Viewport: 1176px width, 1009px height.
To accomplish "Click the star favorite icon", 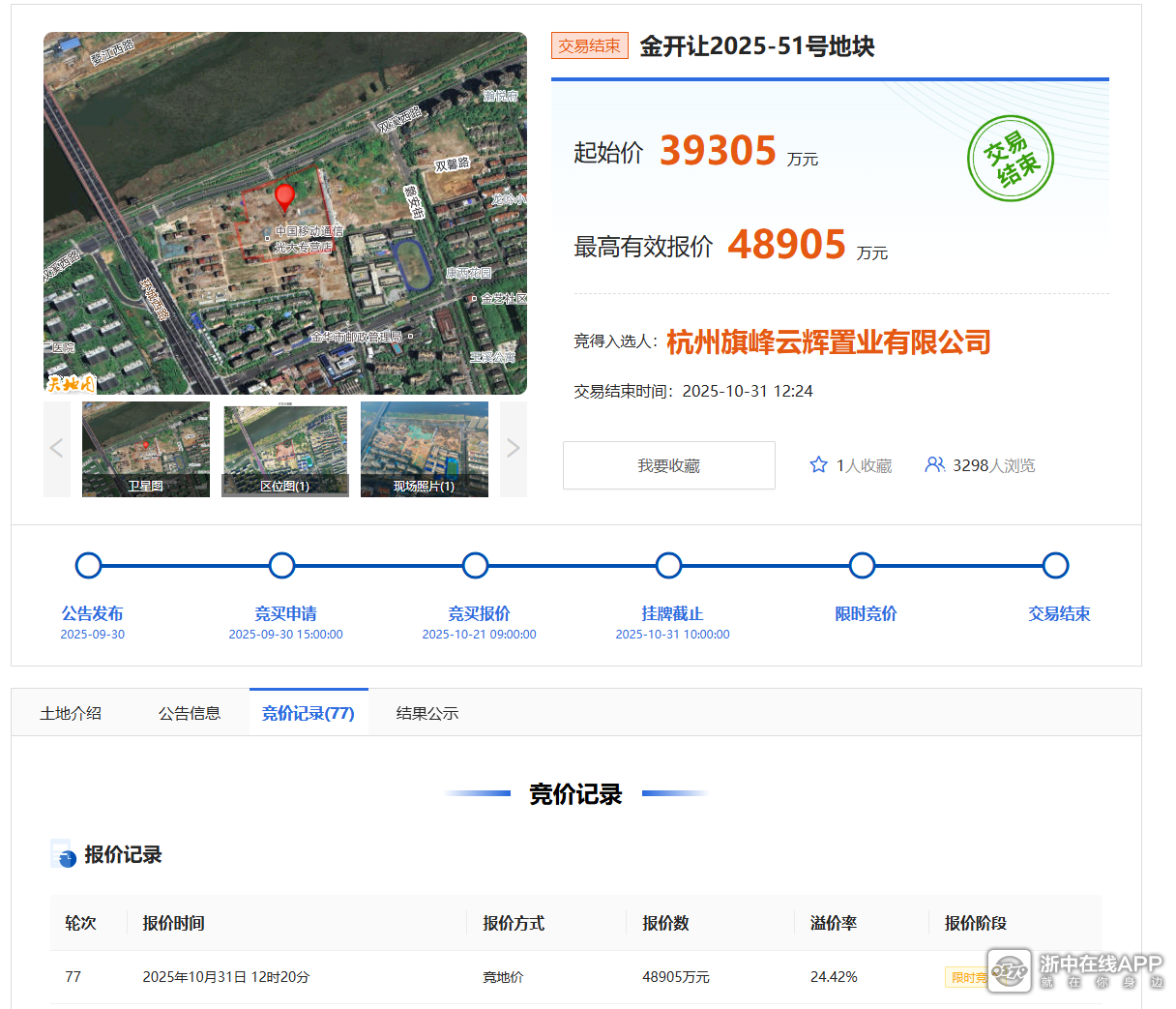I will click(x=818, y=465).
